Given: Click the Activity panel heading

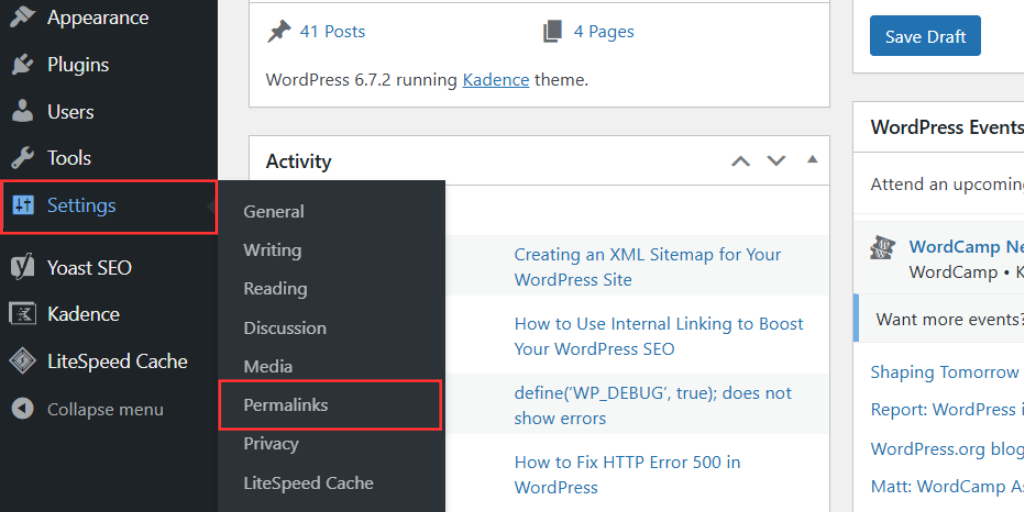Looking at the screenshot, I should point(298,161).
